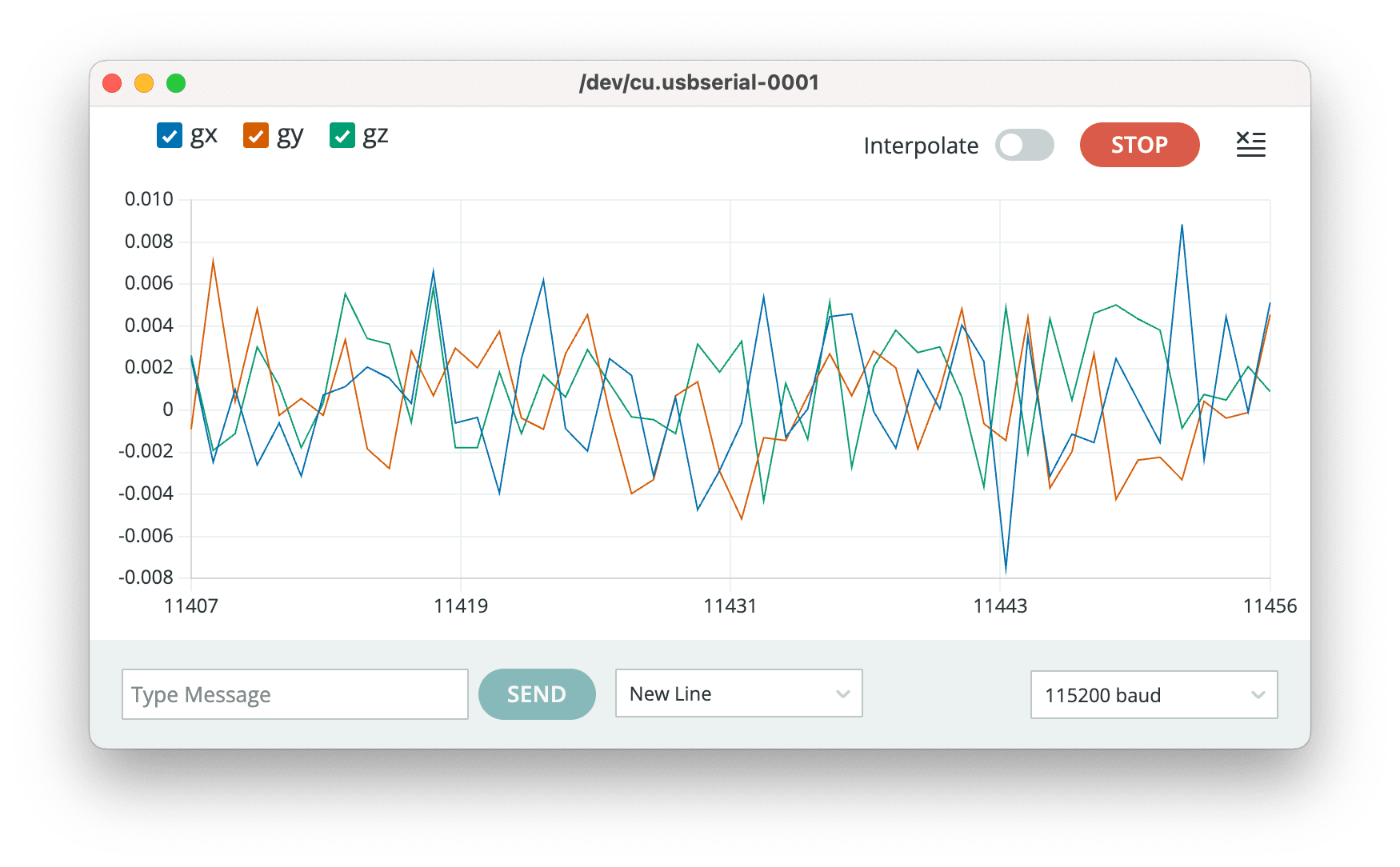Hide the gz series via checkbox

342,136
